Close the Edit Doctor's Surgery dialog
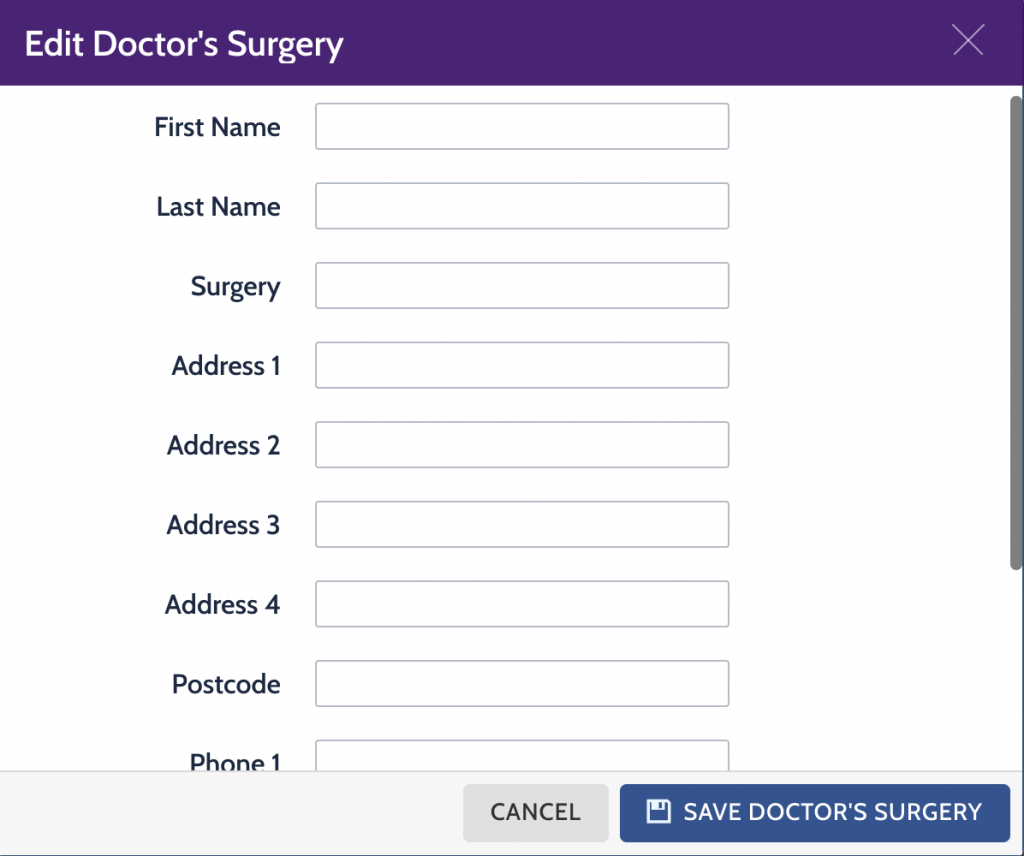The height and width of the screenshot is (856, 1024). click(968, 40)
